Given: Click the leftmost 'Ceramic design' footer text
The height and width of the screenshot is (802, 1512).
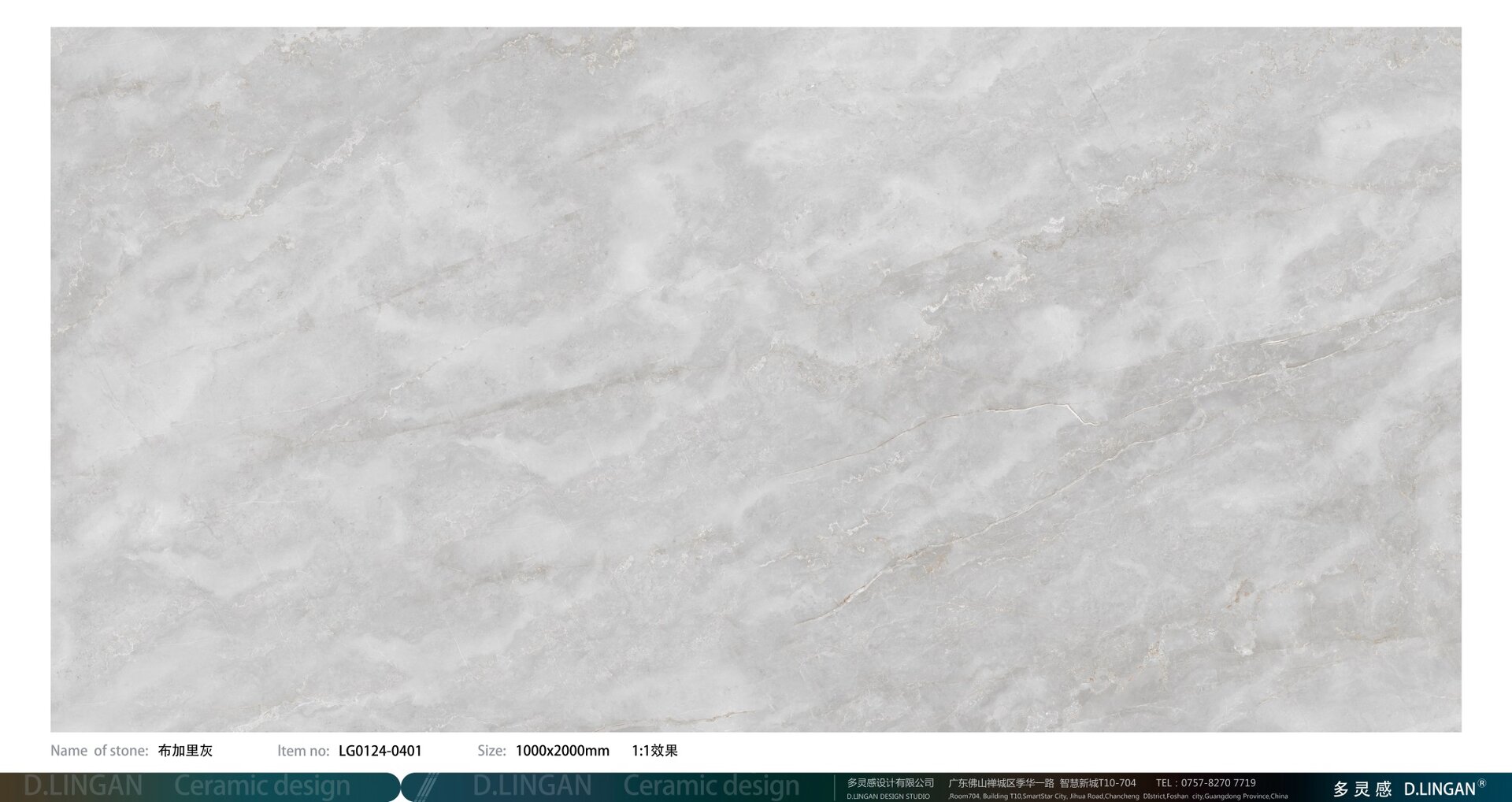Looking at the screenshot, I should pos(261,786).
